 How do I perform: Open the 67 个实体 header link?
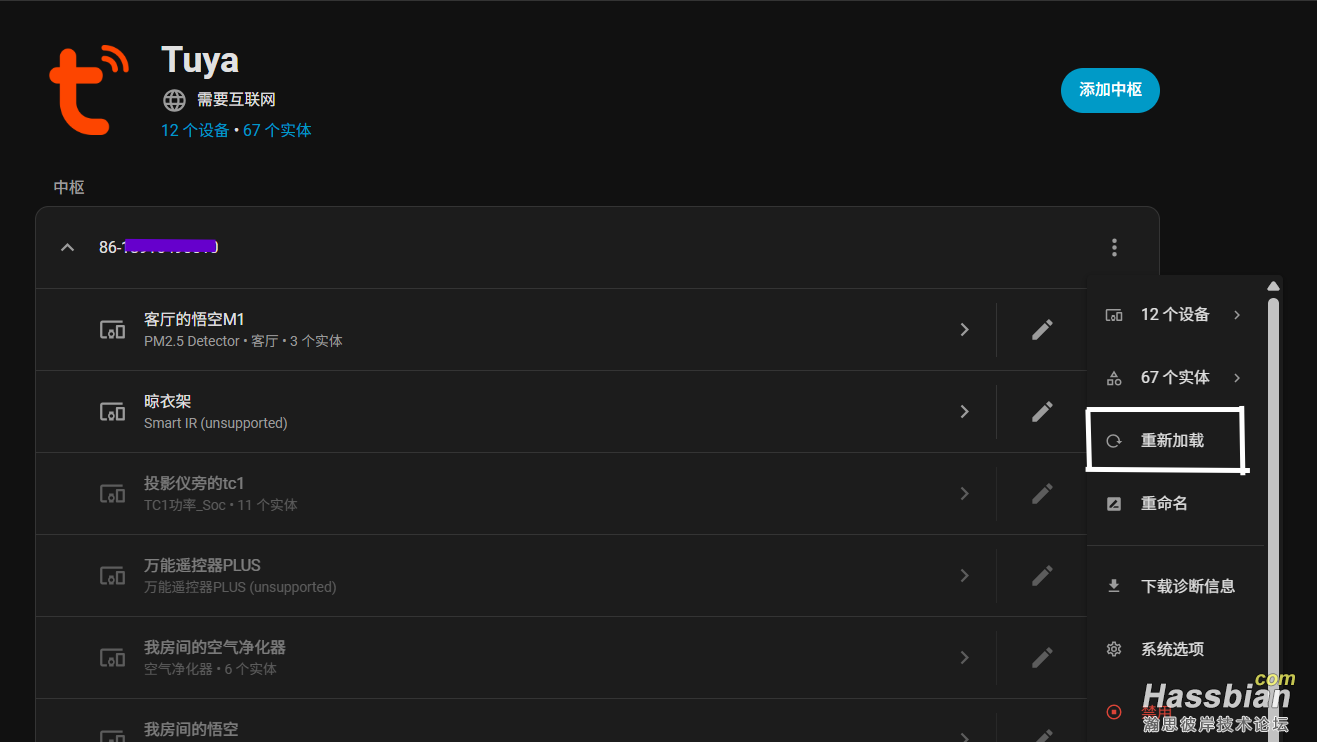pyautogui.click(x=277, y=130)
